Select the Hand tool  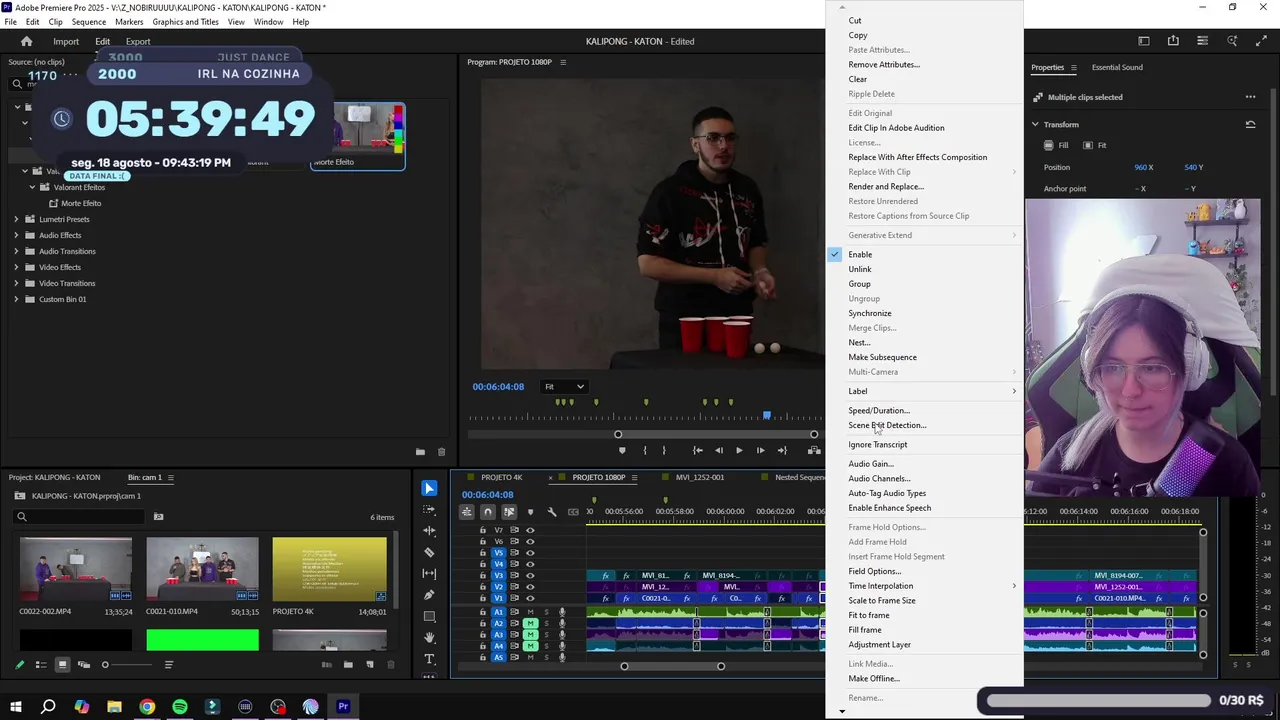(429, 637)
